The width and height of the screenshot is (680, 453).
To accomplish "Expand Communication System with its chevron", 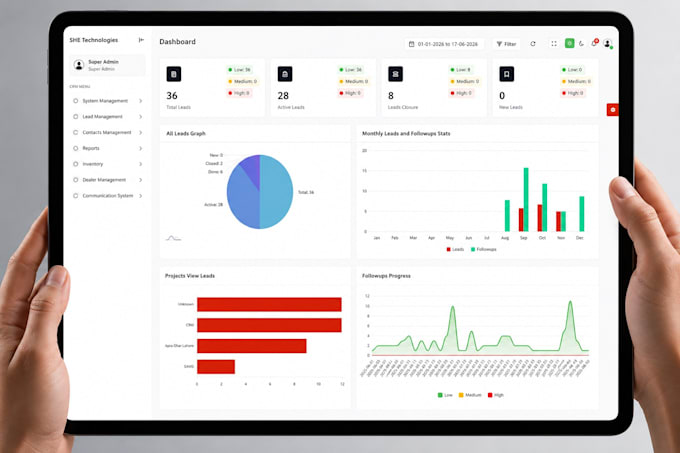I will click(x=141, y=196).
